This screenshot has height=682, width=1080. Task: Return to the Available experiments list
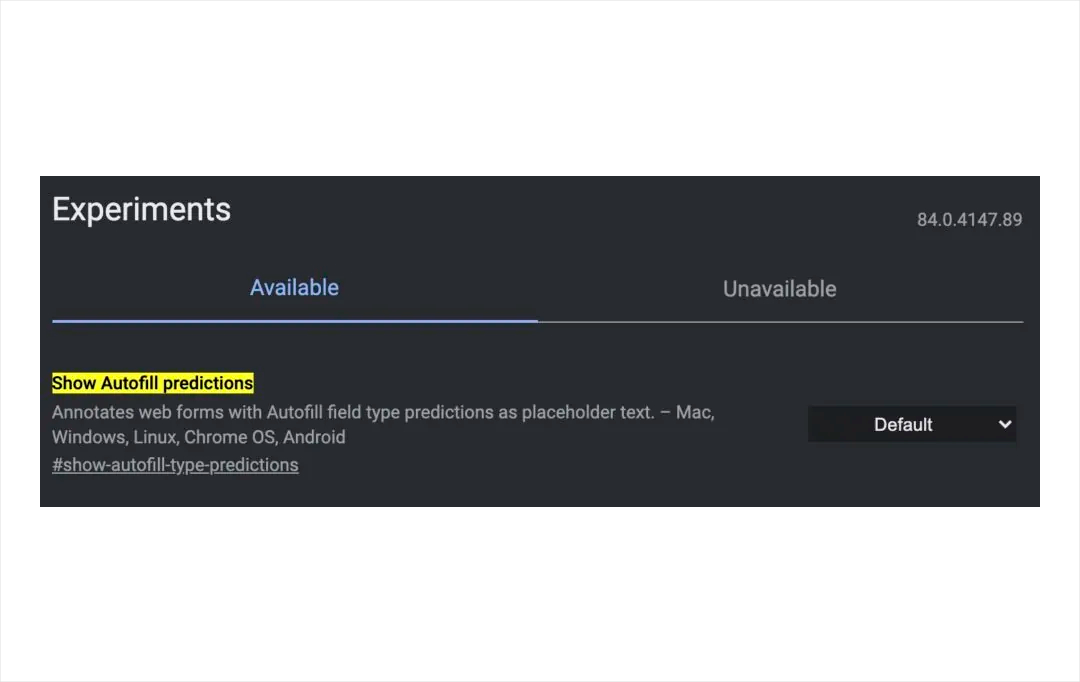tap(294, 287)
